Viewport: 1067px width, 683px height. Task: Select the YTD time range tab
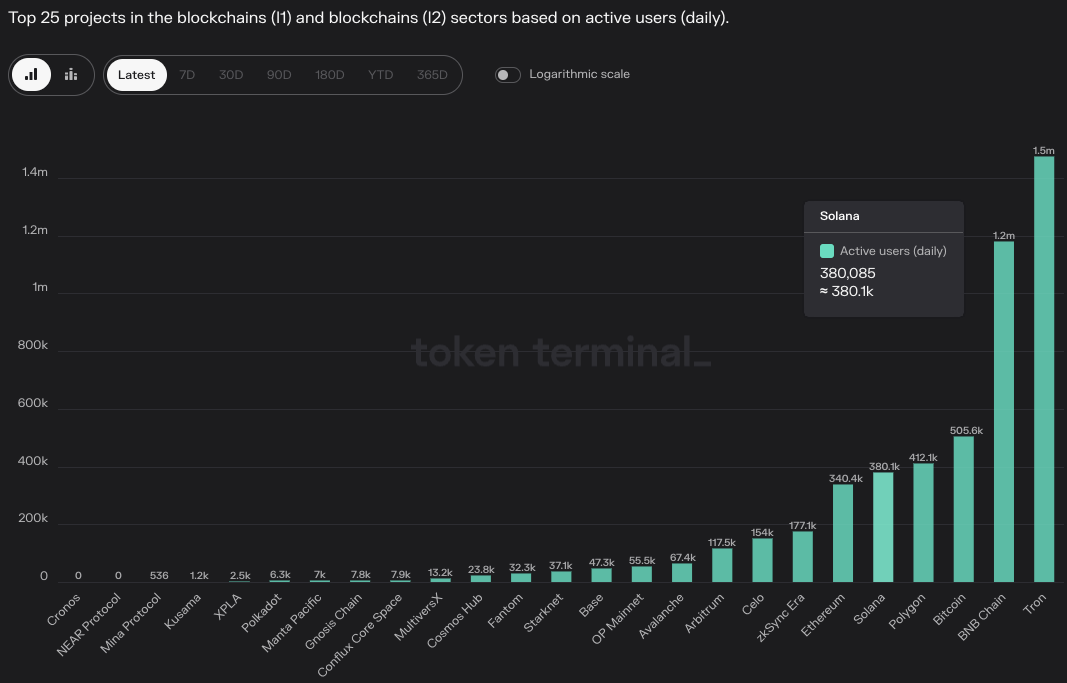click(x=380, y=75)
